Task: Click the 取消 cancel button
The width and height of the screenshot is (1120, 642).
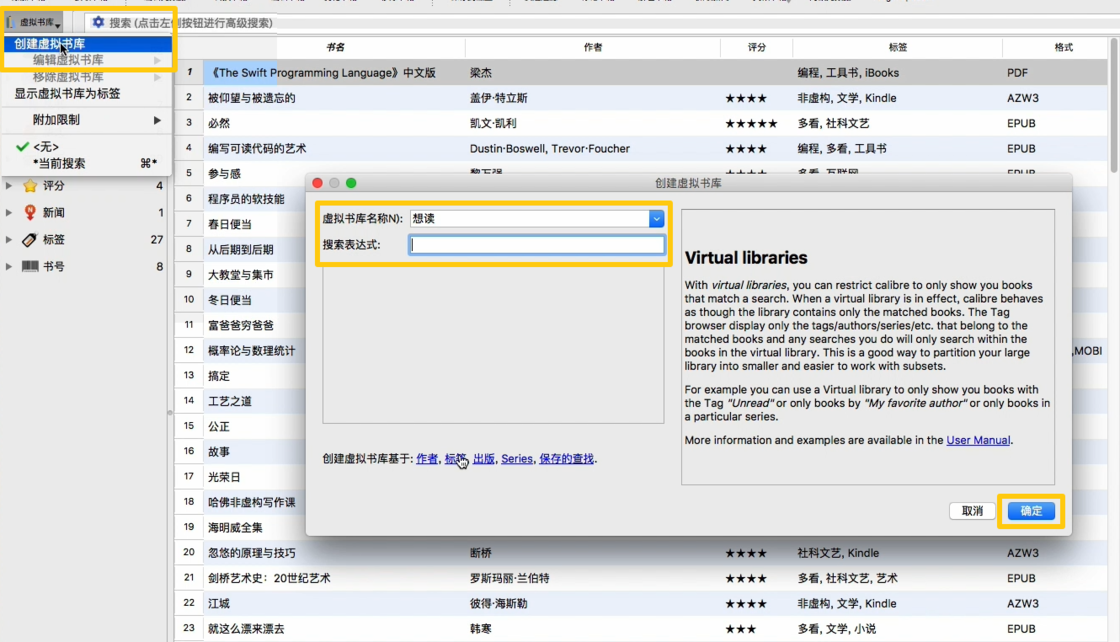Action: tap(972, 511)
